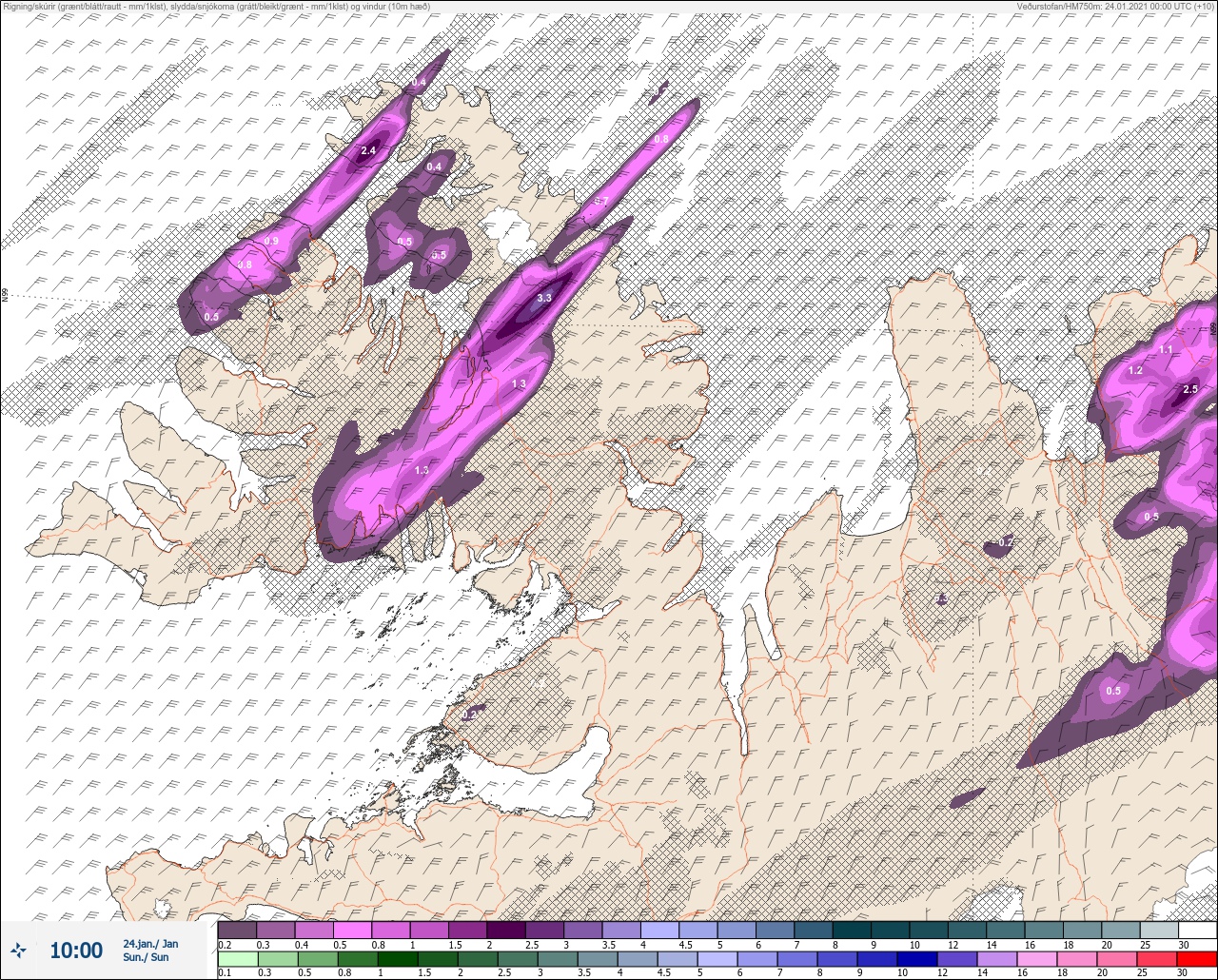Click the 3.3 precipitation maximum label
The height and width of the screenshot is (980, 1218).
click(544, 298)
